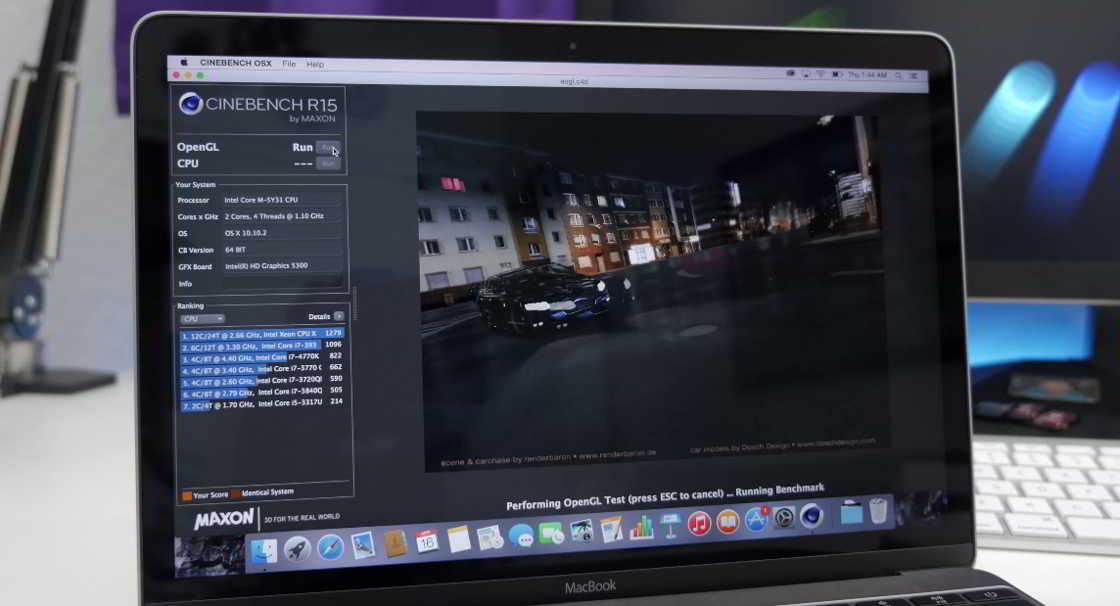The width and height of the screenshot is (1120, 606).
Task: Click the Info field under Your System
Action: (283, 283)
